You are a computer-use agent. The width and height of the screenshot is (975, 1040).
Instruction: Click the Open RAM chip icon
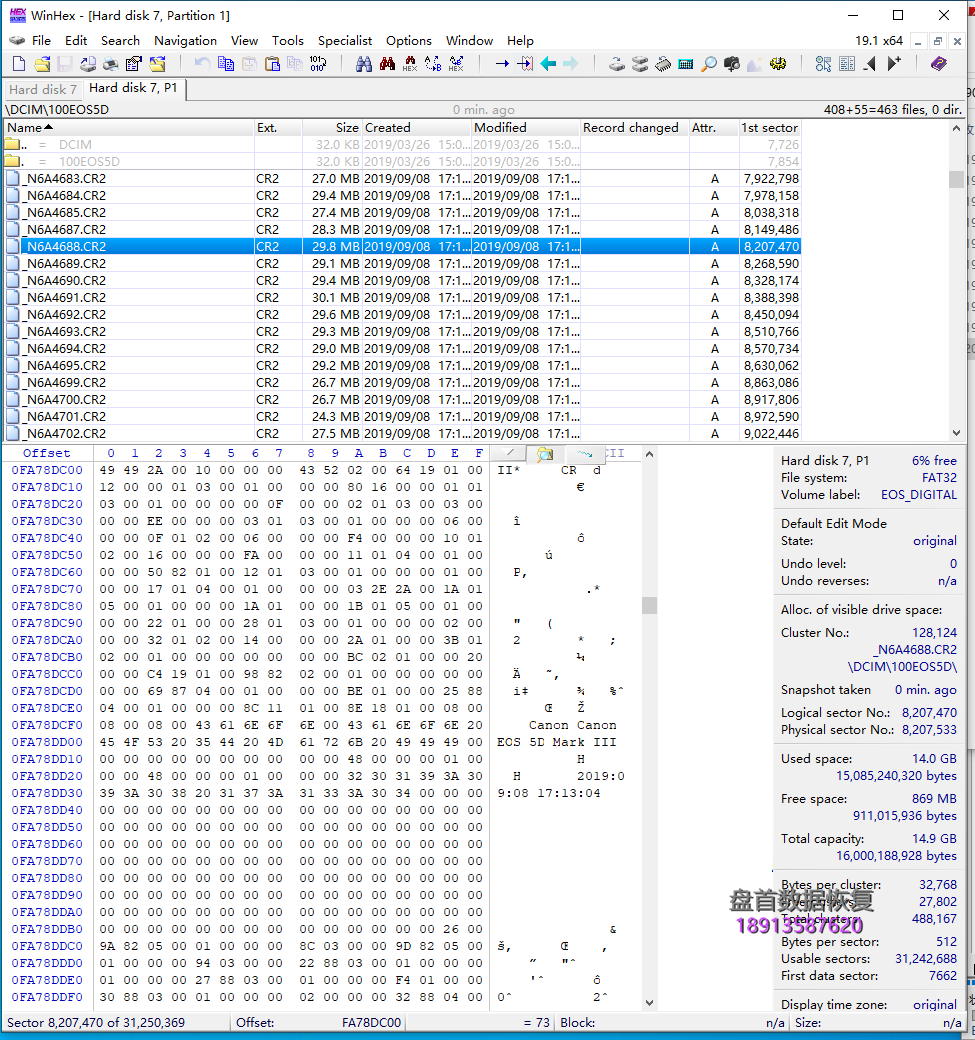[663, 64]
